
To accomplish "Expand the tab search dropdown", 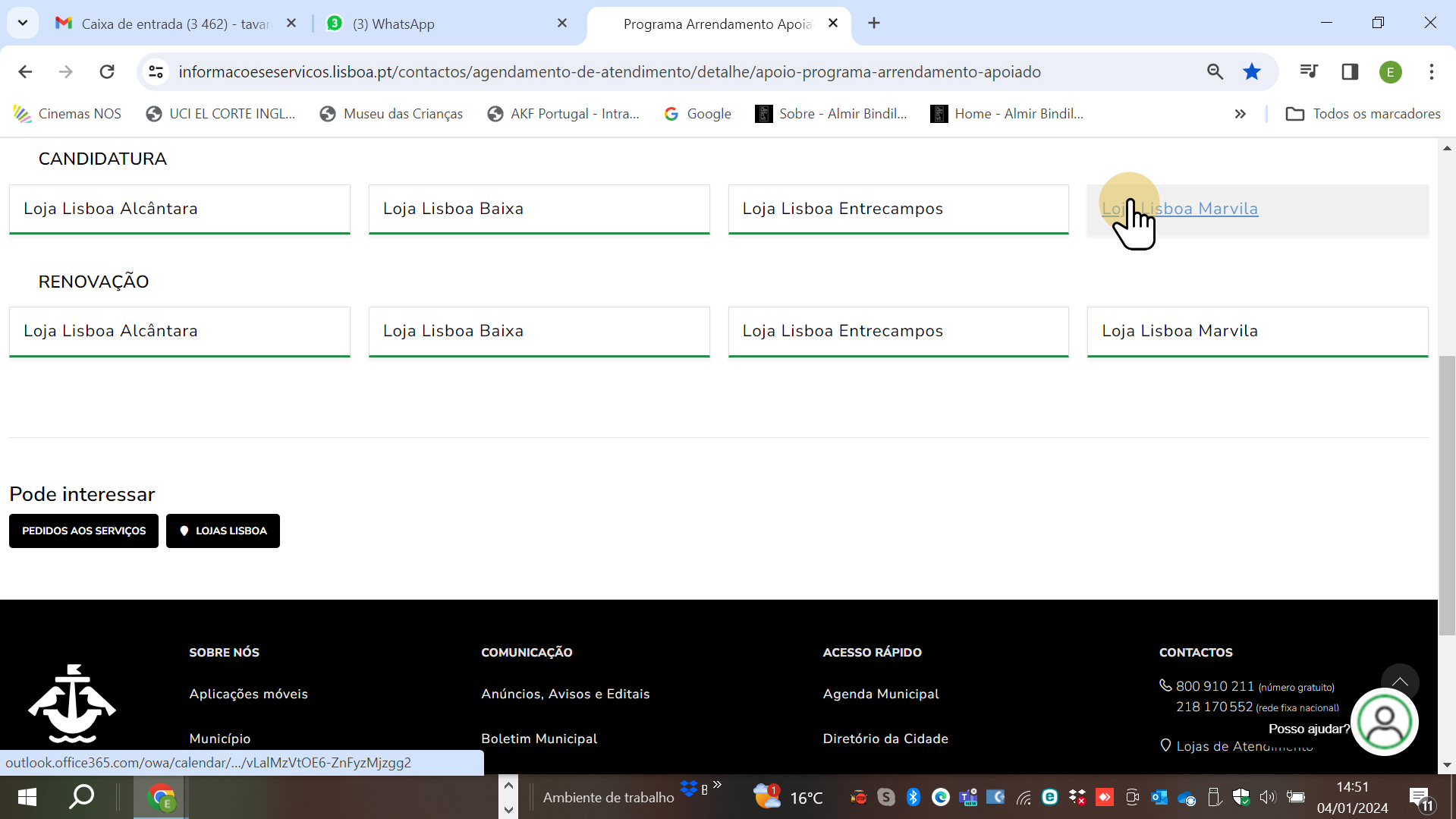I will pyautogui.click(x=23, y=23).
